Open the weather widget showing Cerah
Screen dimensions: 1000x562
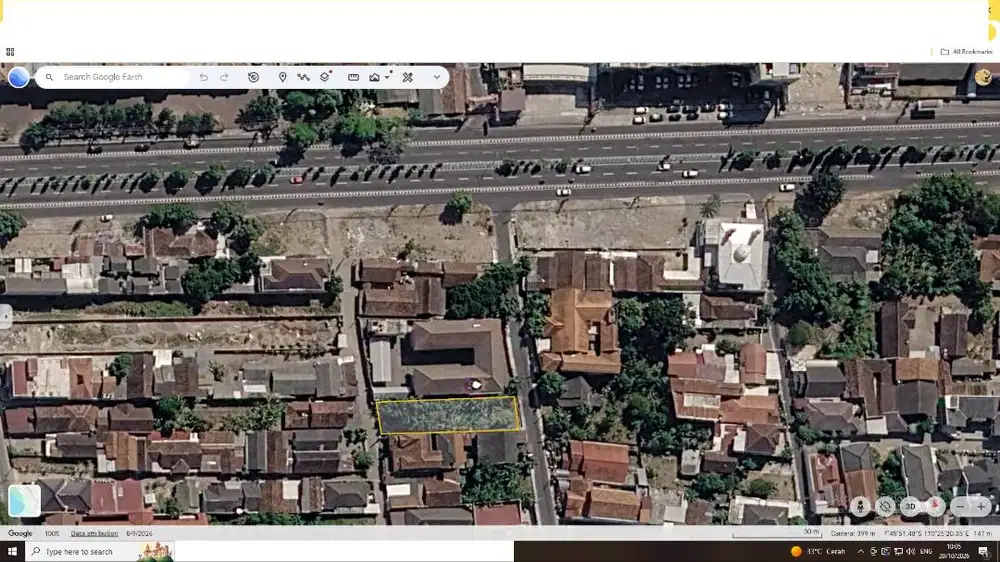(818, 551)
